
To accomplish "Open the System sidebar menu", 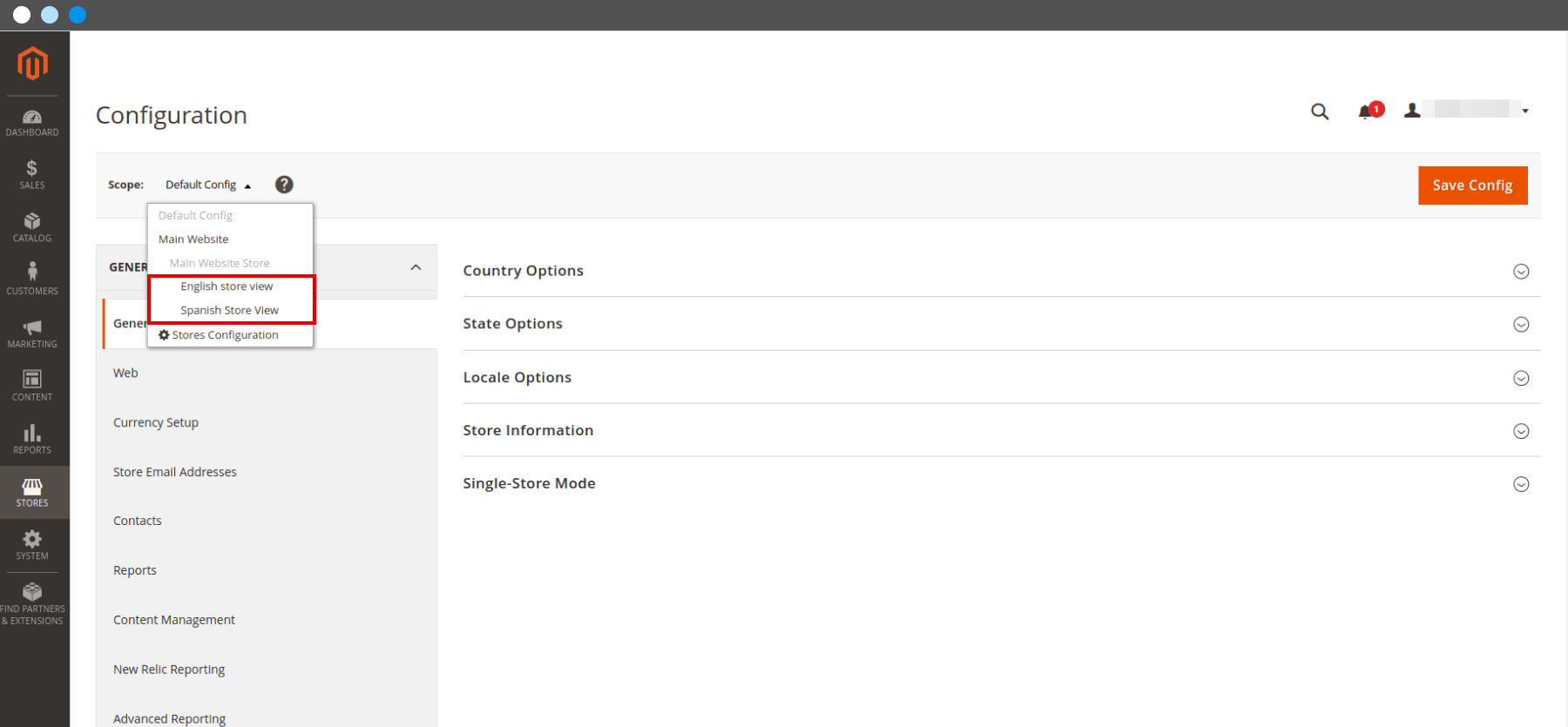I will pyautogui.click(x=32, y=546).
